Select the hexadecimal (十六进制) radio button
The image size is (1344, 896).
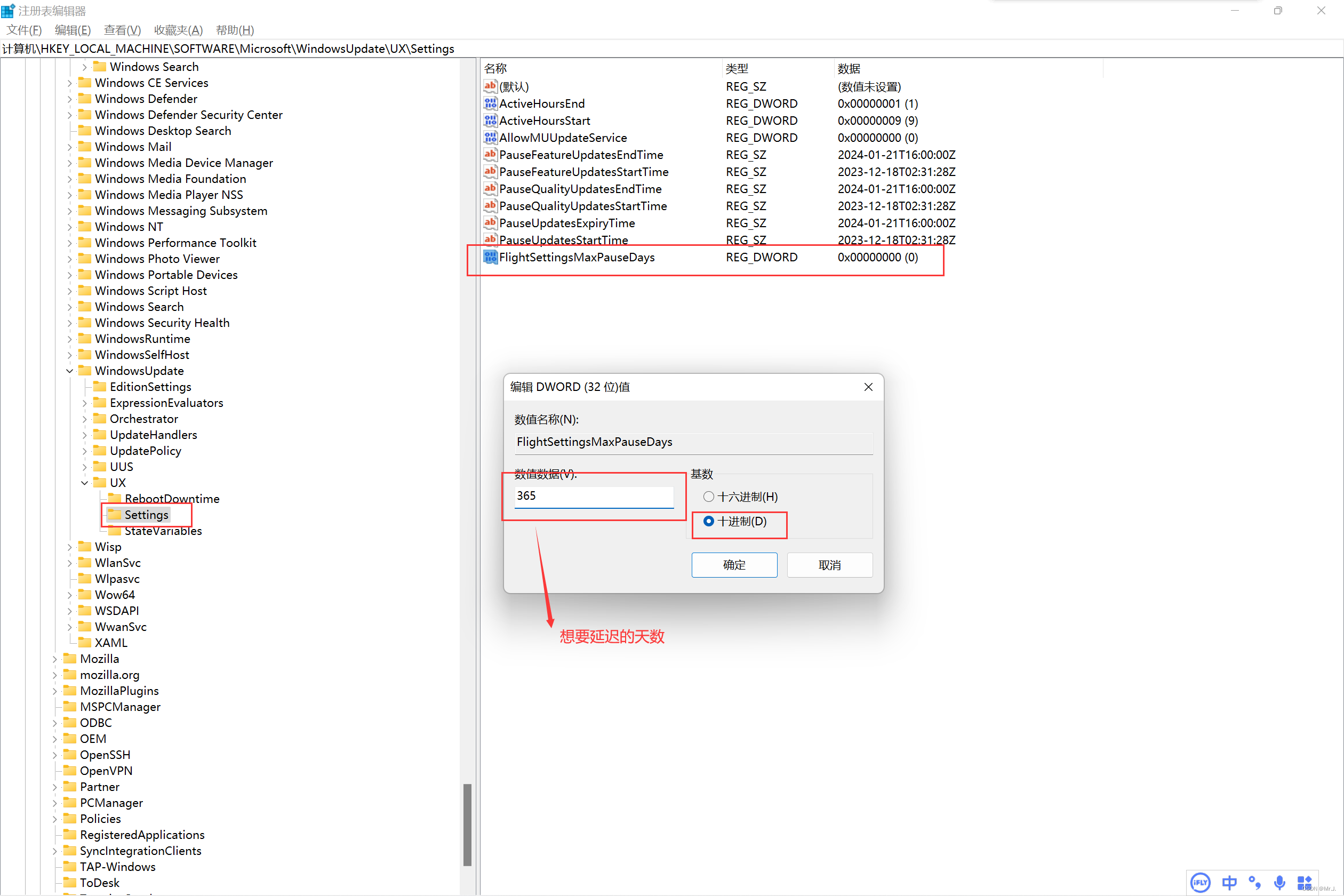[x=709, y=497]
